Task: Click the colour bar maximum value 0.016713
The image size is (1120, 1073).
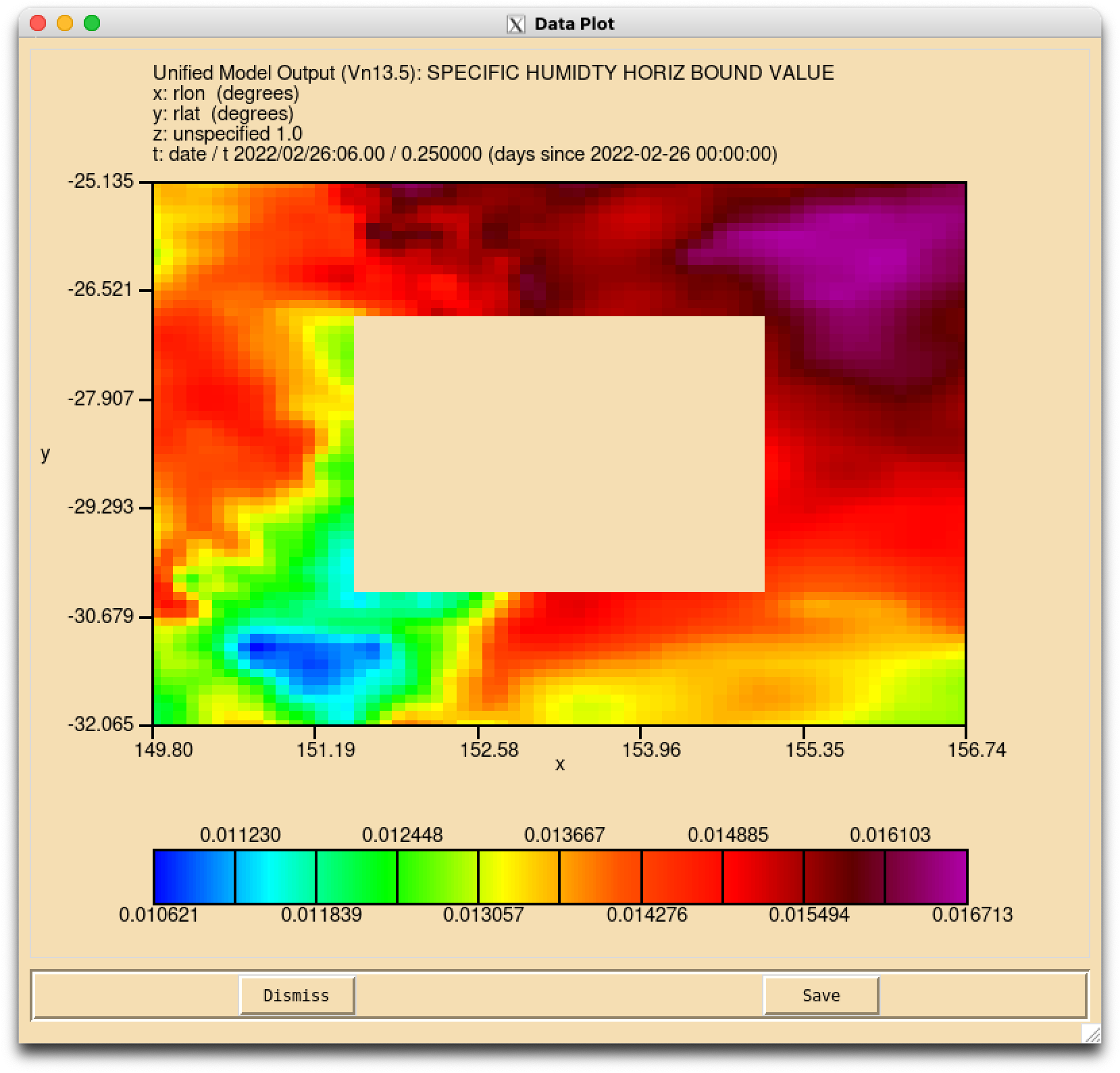Action: pos(973,915)
